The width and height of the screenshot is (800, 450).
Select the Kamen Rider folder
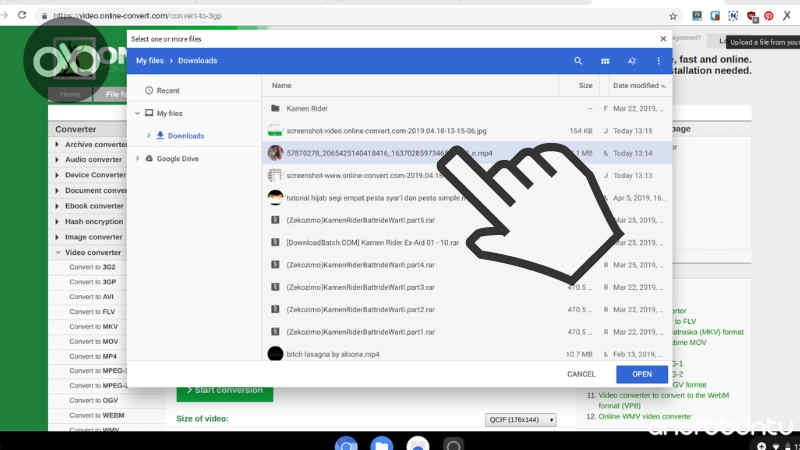click(467, 108)
